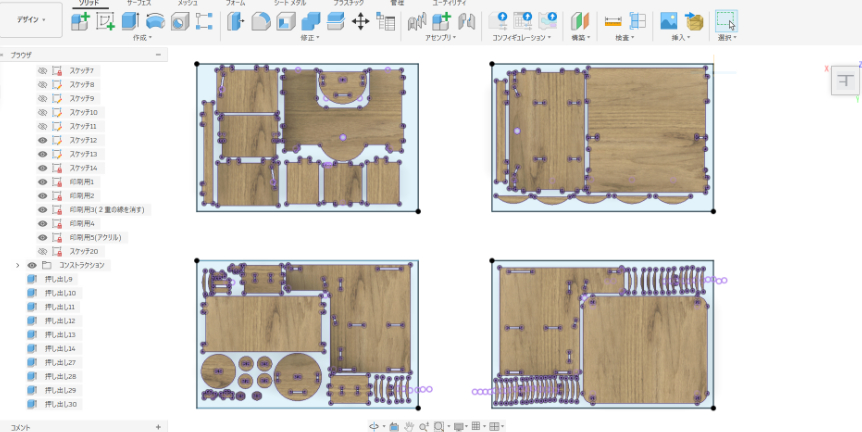Hide sketch スケッチ14
The width and height of the screenshot is (862, 432).
pos(42,168)
